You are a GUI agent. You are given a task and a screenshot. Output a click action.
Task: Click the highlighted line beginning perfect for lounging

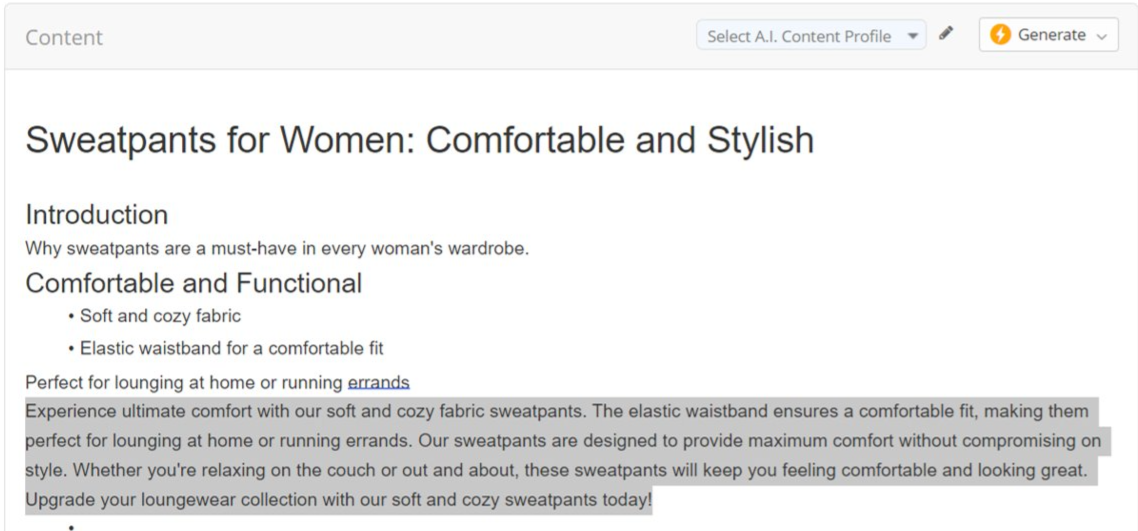563,441
